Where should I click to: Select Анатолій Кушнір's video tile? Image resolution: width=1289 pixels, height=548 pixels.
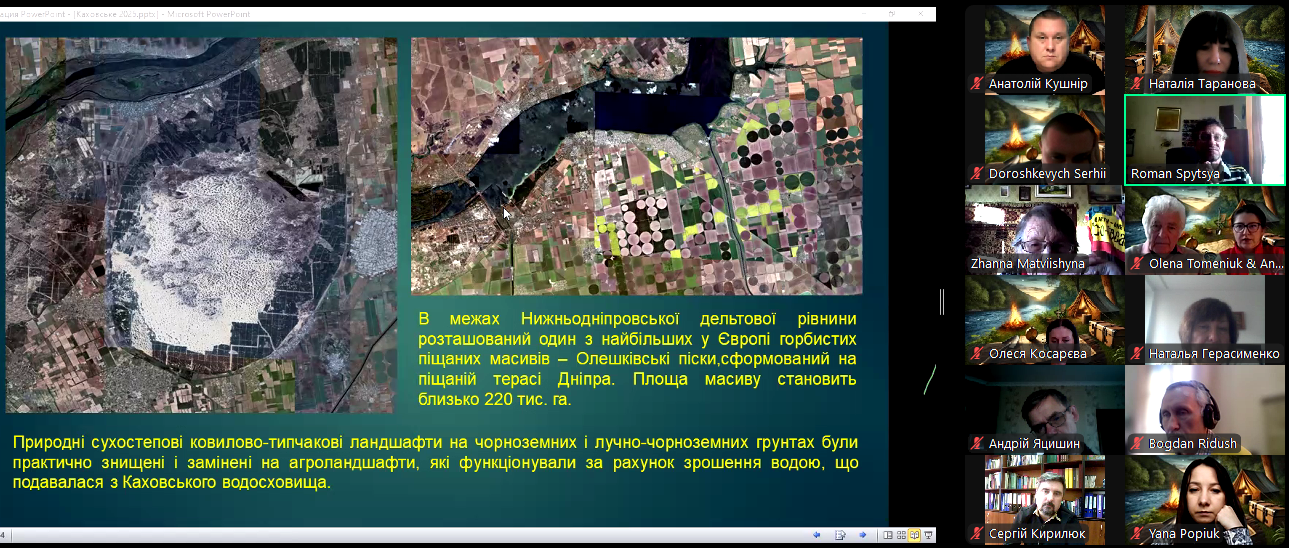1044,49
